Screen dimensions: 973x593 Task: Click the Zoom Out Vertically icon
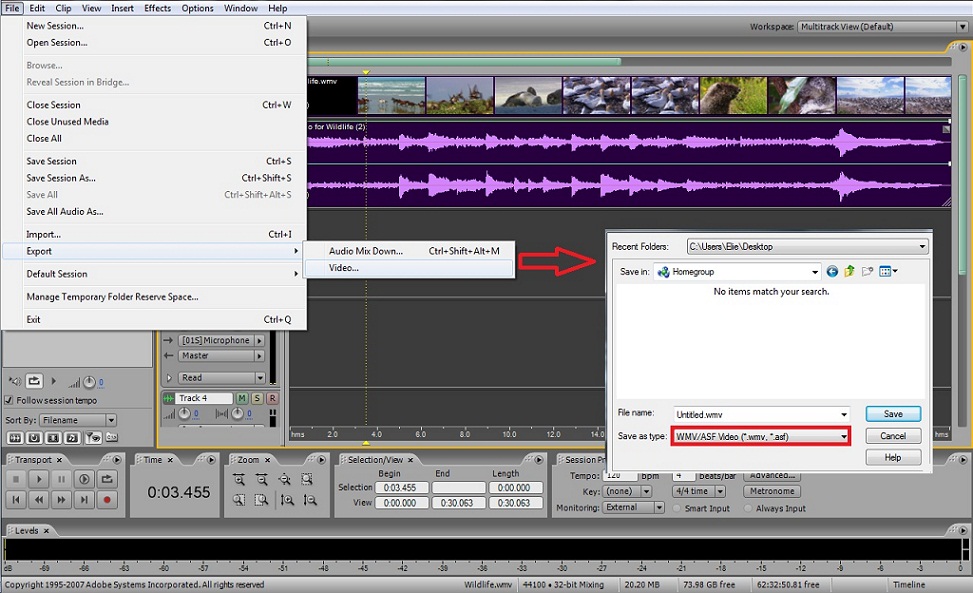[310, 499]
